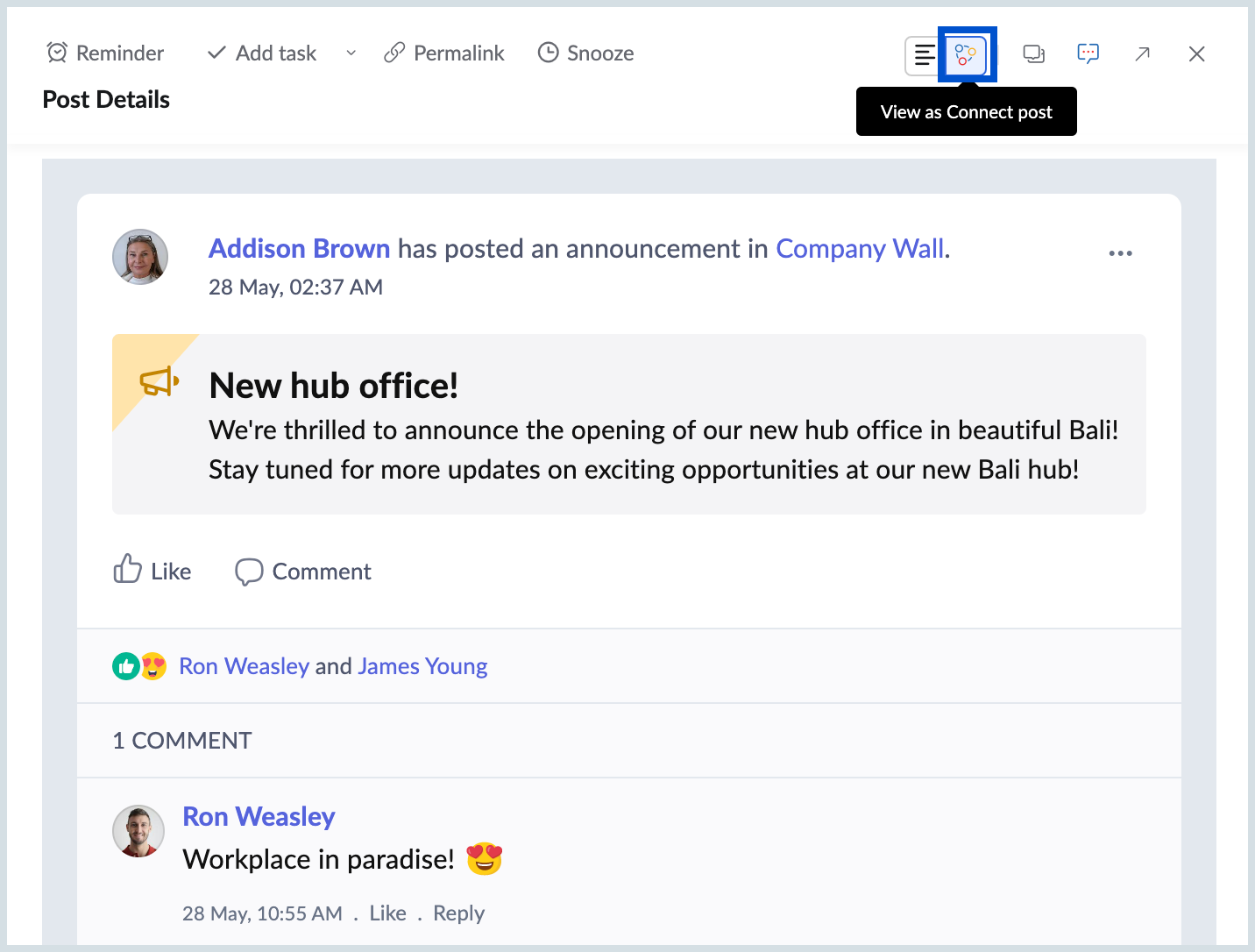Click Ron Weasley's name on the comment
Viewport: 1255px width, 952px height.
tap(259, 816)
